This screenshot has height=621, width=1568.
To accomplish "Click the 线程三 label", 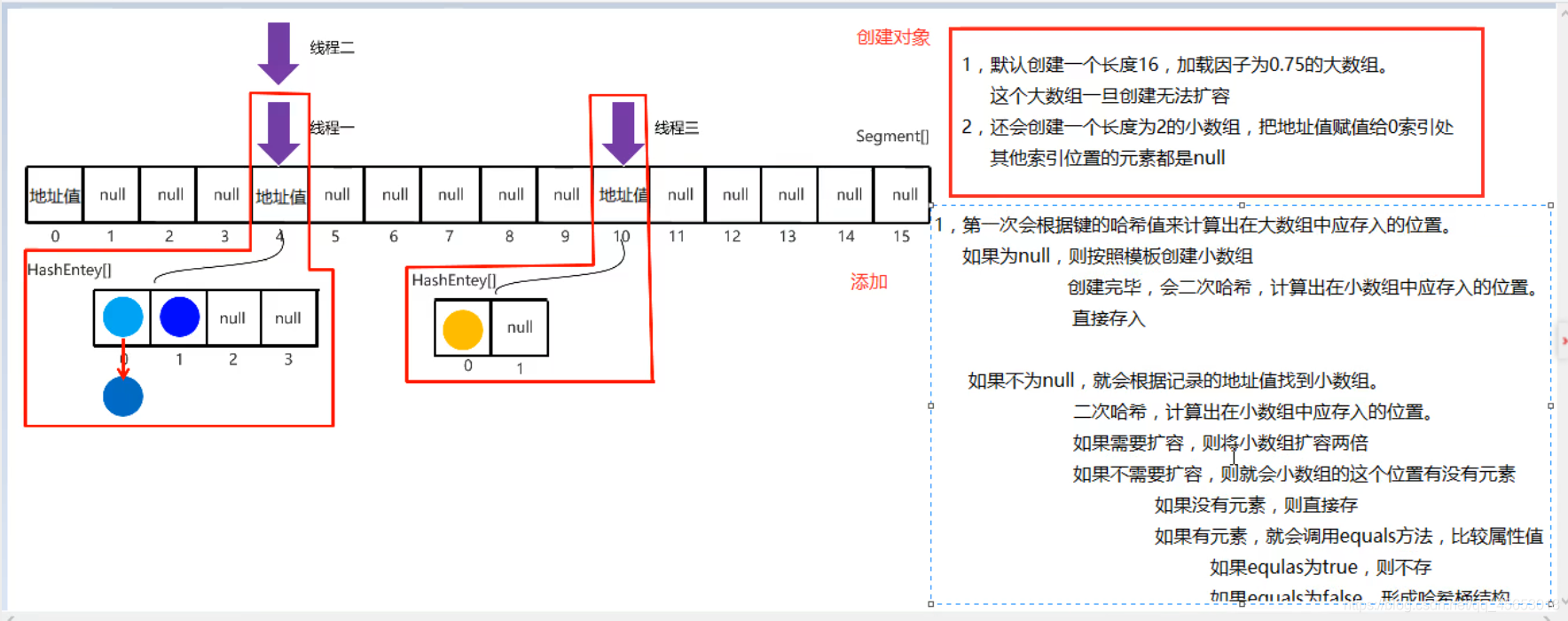I will (677, 128).
